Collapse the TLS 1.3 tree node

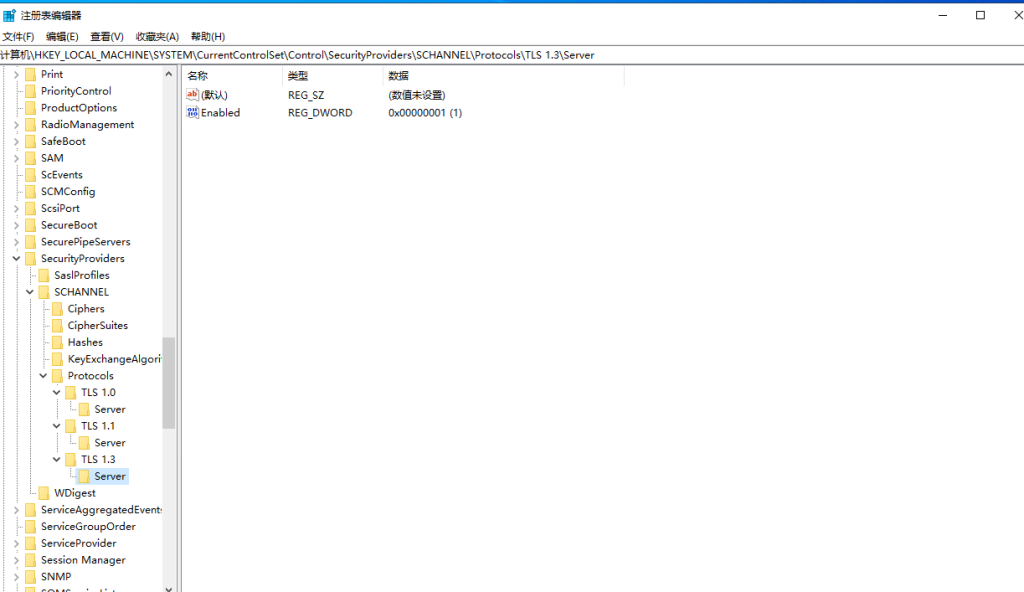click(57, 460)
